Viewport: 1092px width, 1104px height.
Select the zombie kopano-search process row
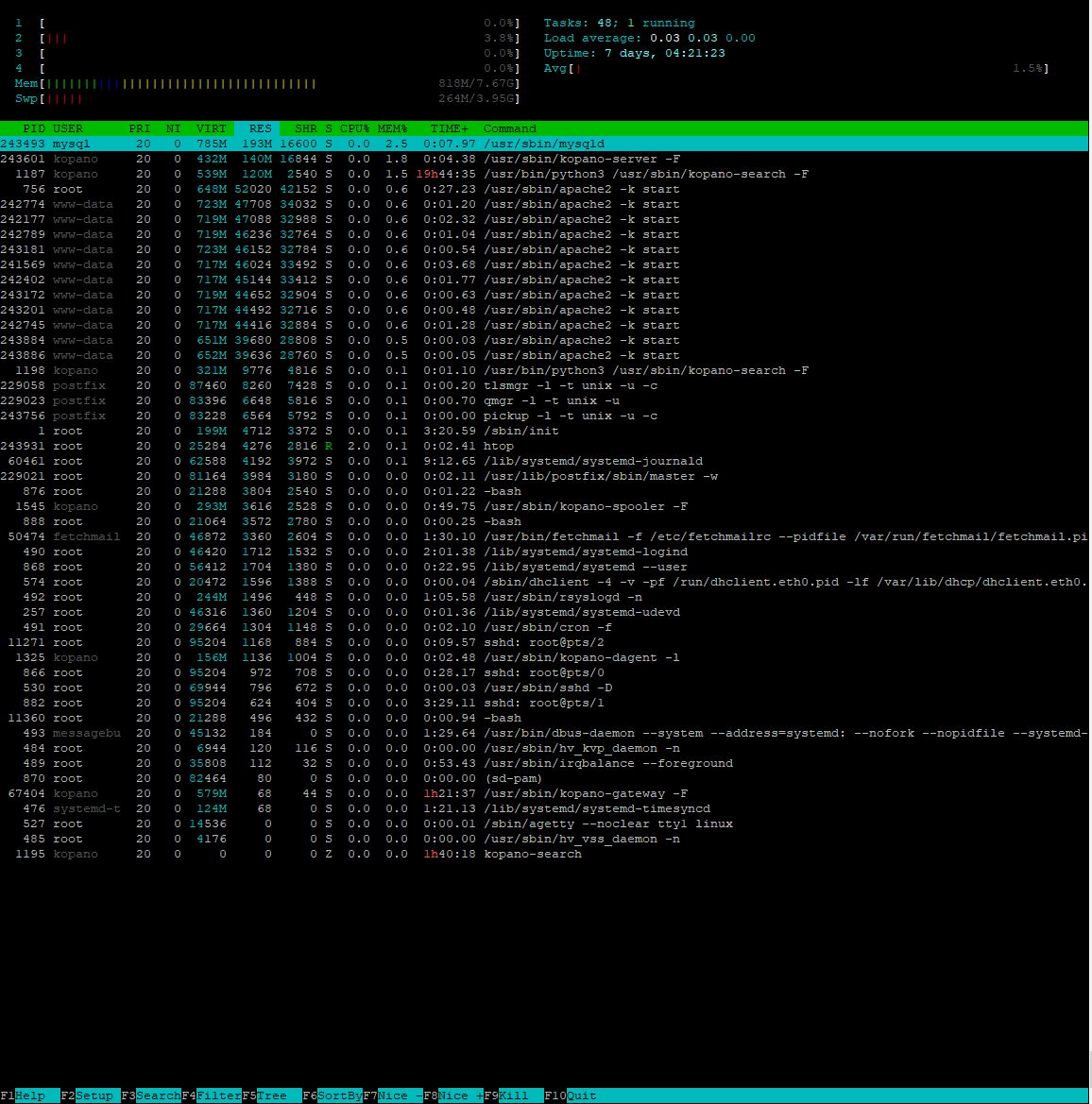(544, 854)
